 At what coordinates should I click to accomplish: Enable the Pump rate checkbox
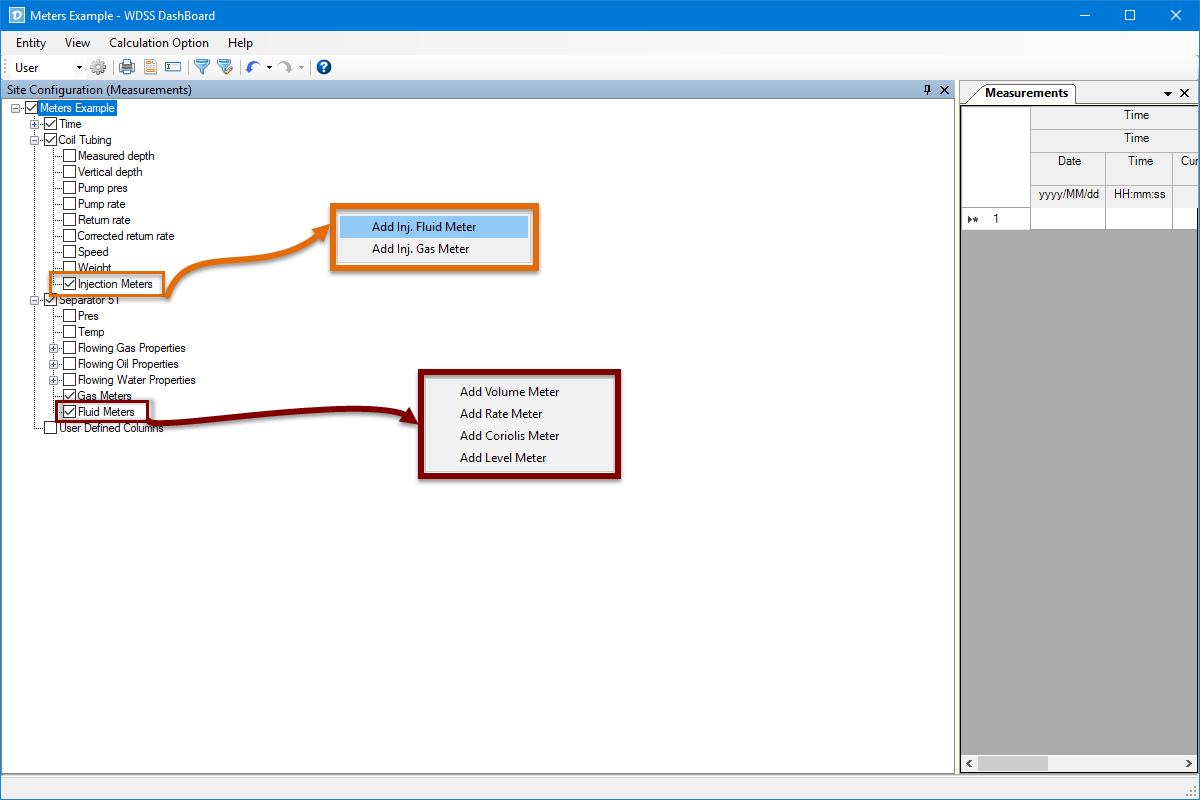pyautogui.click(x=70, y=204)
